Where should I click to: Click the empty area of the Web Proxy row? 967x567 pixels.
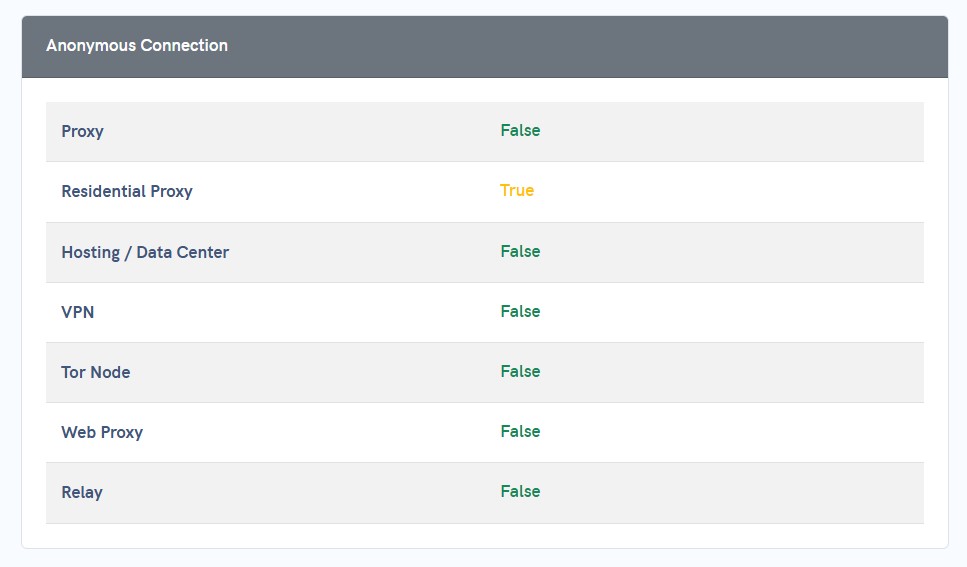tap(728, 433)
